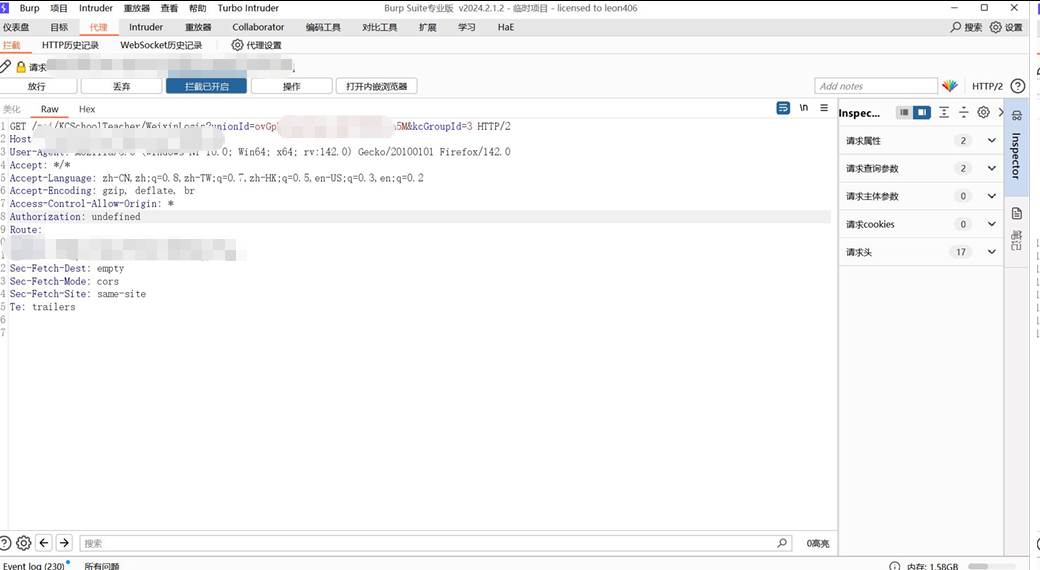Open the help question mark near HTTP/2
Screen dimensions: 1040x570
click(x=1017, y=86)
